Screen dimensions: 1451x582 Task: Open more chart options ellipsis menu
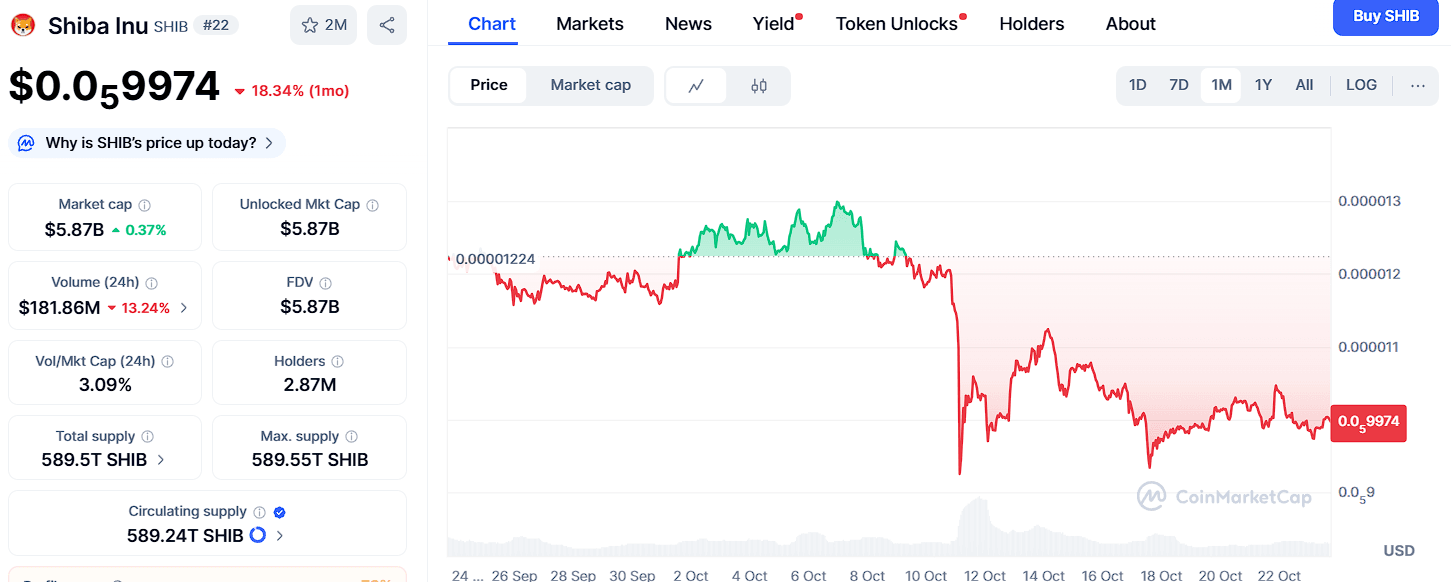tap(1418, 85)
